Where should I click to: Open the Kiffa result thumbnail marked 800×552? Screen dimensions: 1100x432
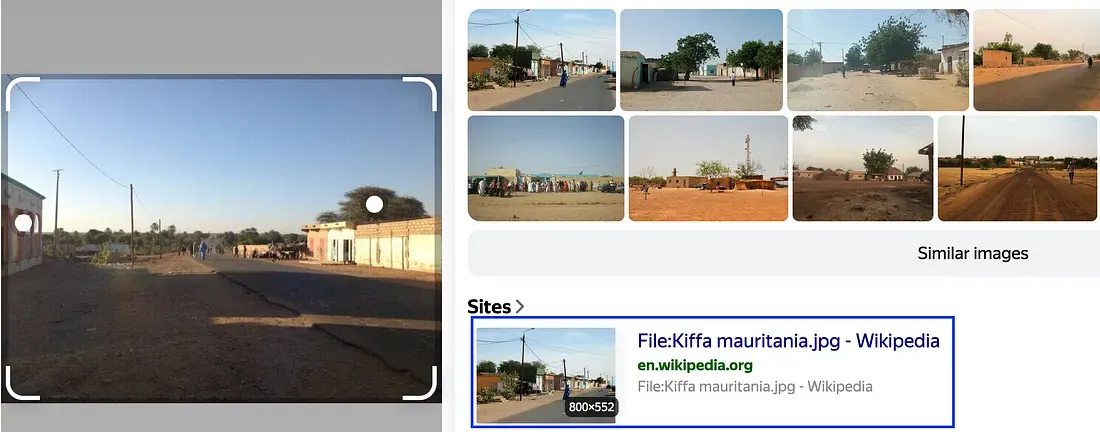546,375
